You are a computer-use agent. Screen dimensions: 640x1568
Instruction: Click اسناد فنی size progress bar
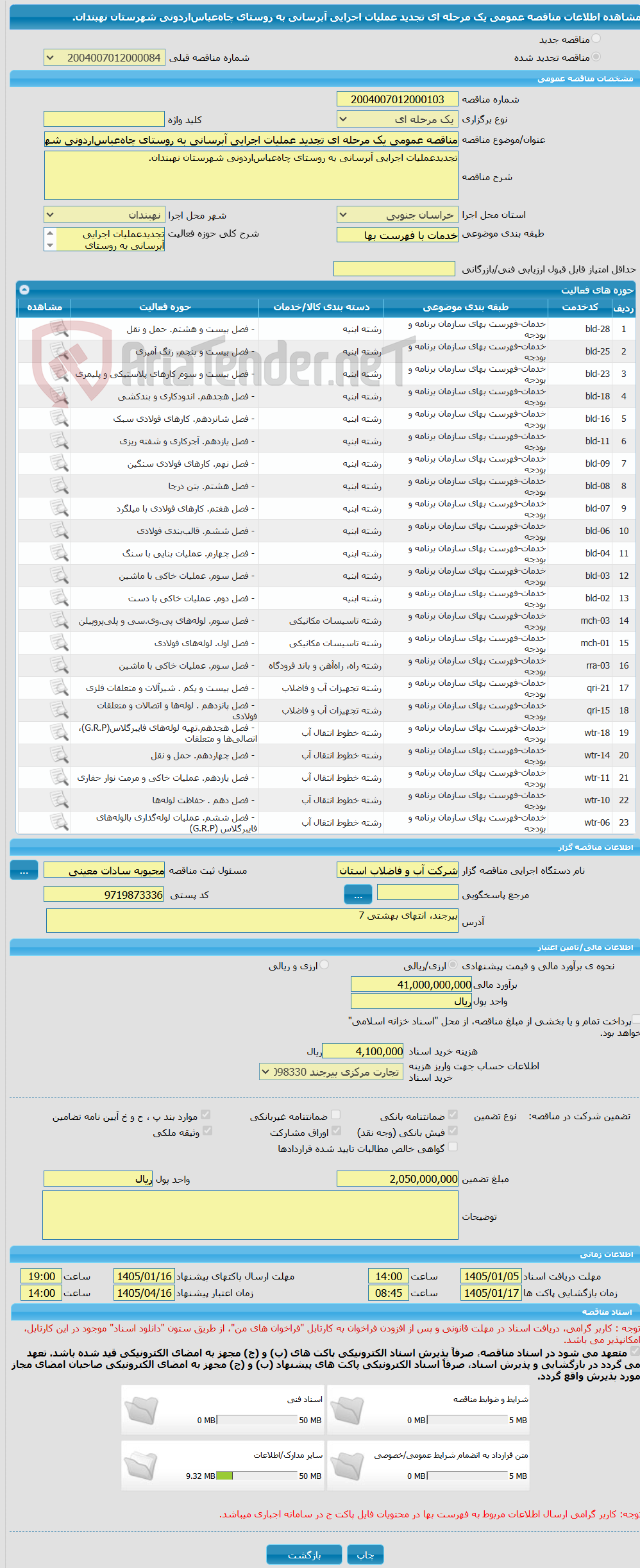257,1420
